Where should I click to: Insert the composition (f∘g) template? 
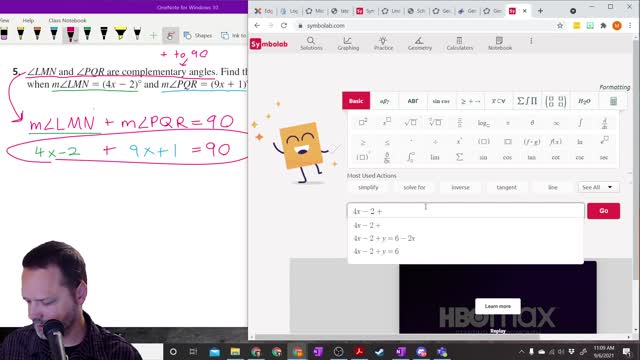pos(532,142)
